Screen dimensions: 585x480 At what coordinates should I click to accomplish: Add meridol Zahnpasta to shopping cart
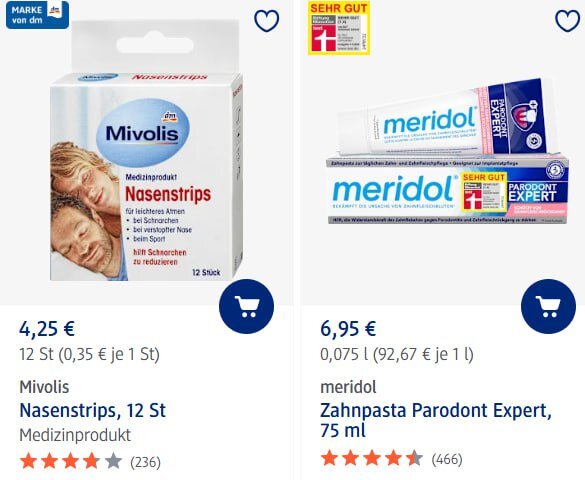click(548, 306)
